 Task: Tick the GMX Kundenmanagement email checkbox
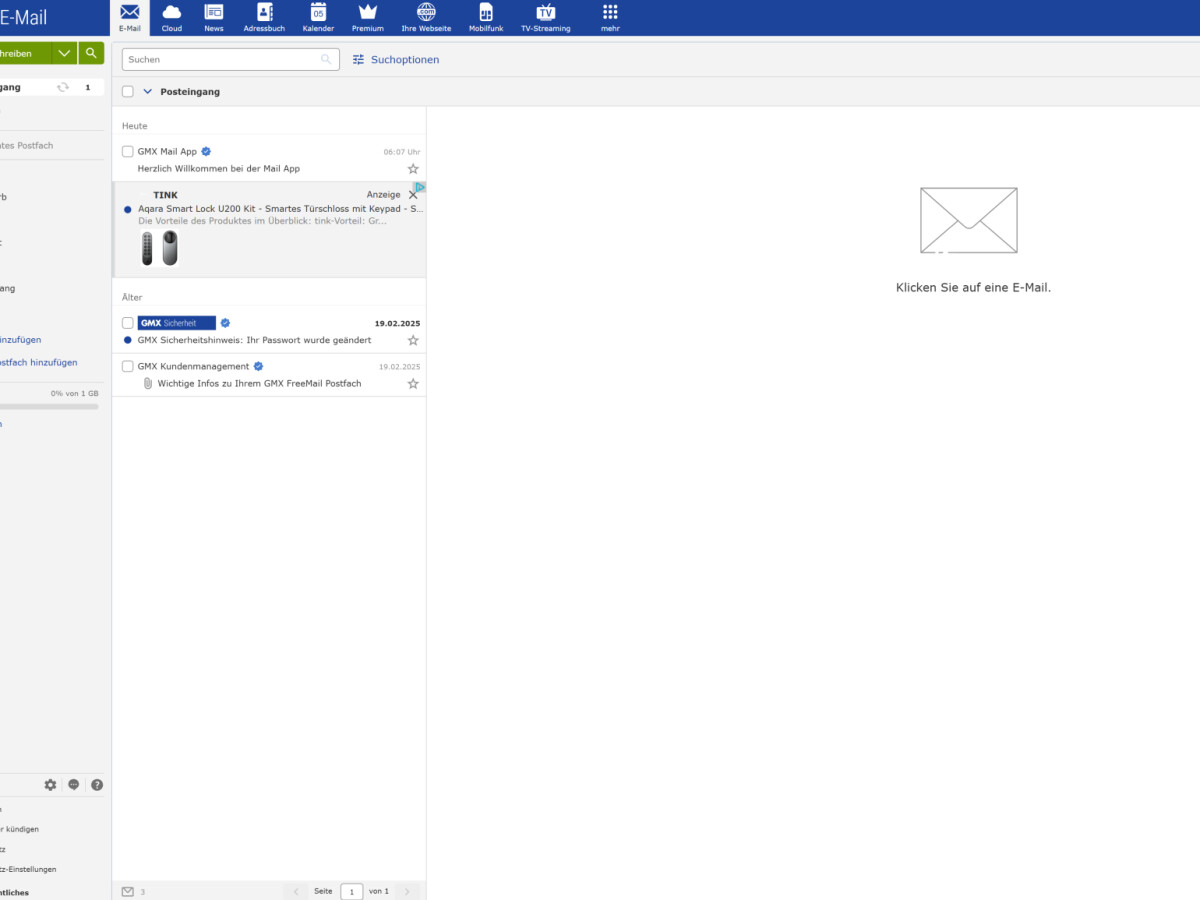tap(127, 365)
